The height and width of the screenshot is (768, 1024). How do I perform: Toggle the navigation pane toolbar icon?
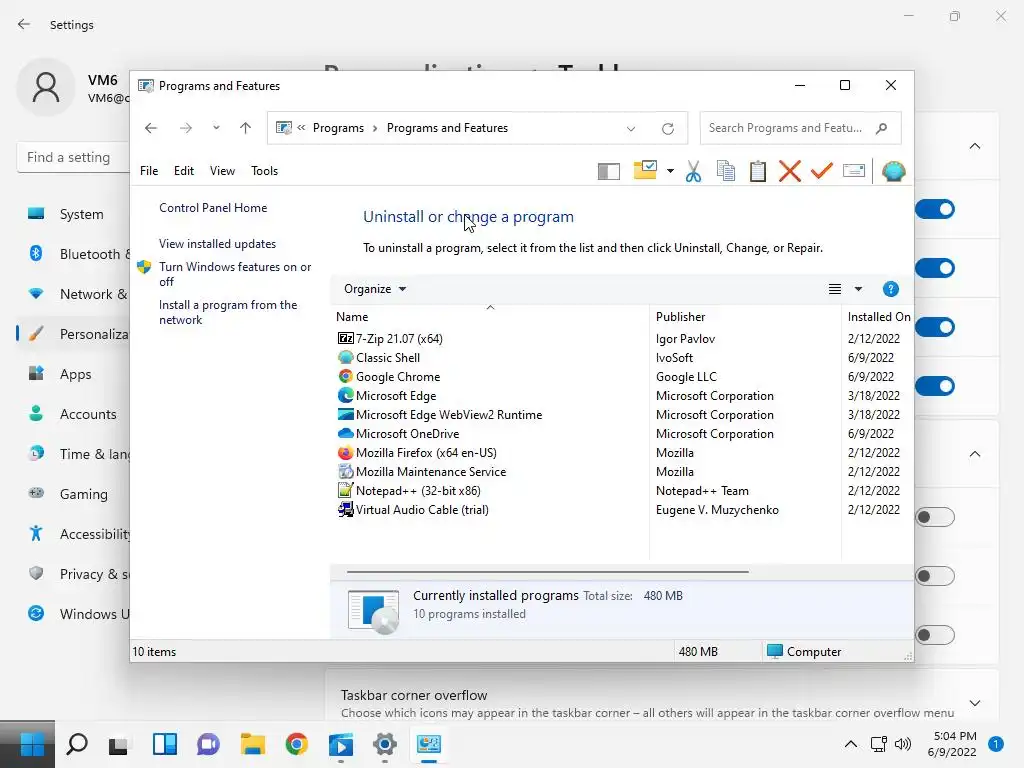tap(609, 171)
